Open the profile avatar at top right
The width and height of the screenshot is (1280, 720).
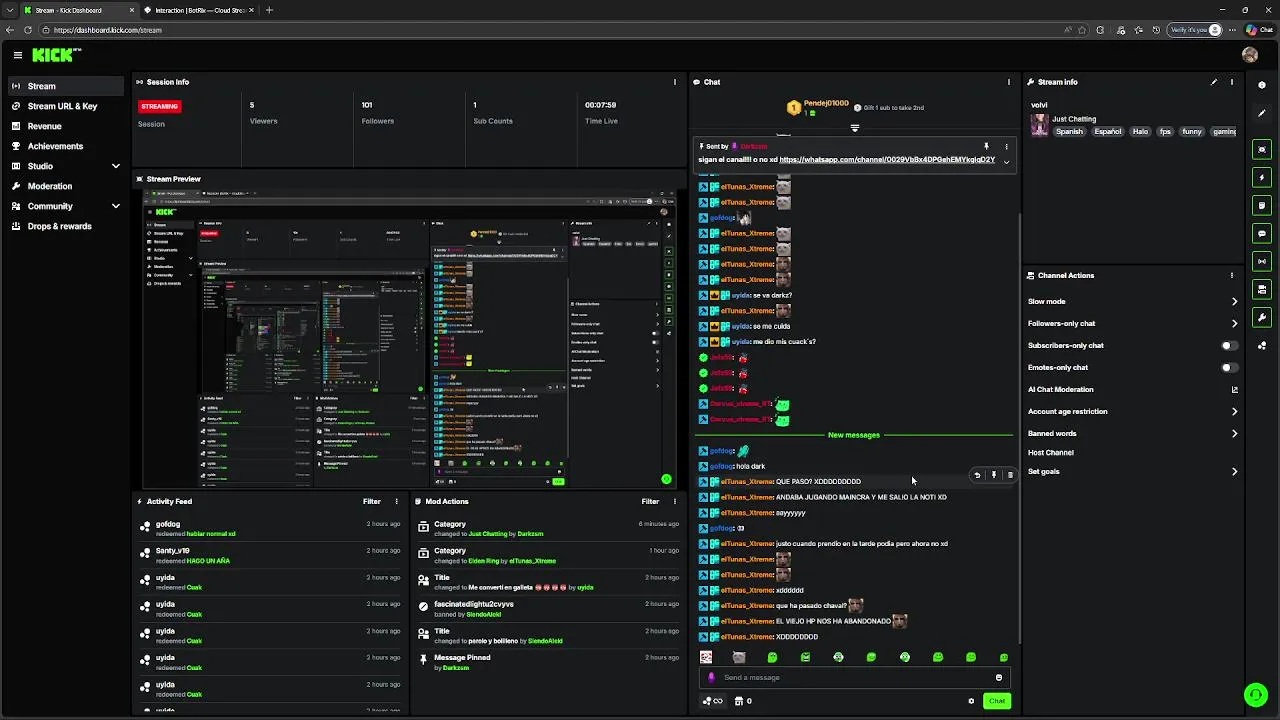click(x=1250, y=55)
